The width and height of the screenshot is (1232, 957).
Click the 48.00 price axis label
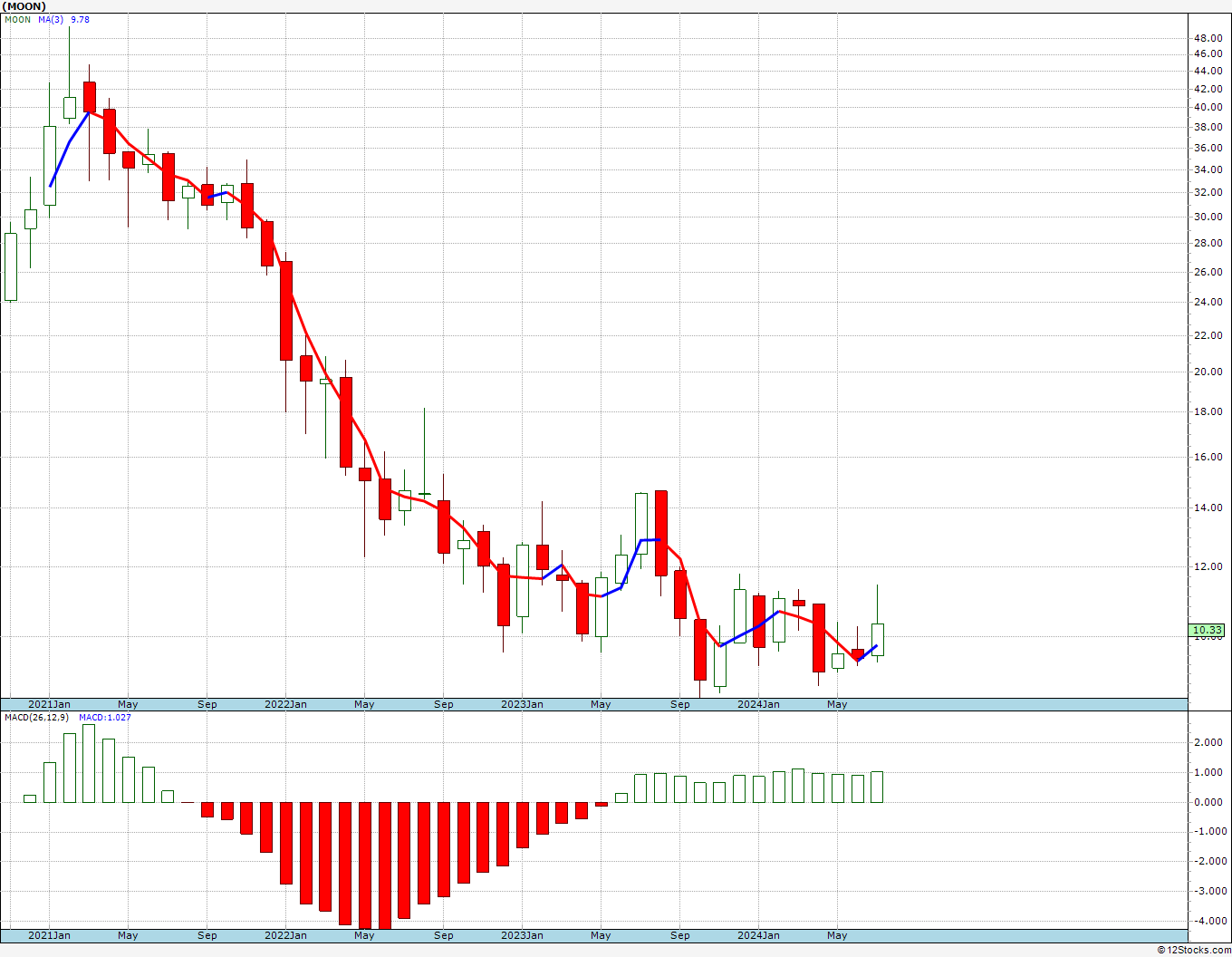point(1208,38)
